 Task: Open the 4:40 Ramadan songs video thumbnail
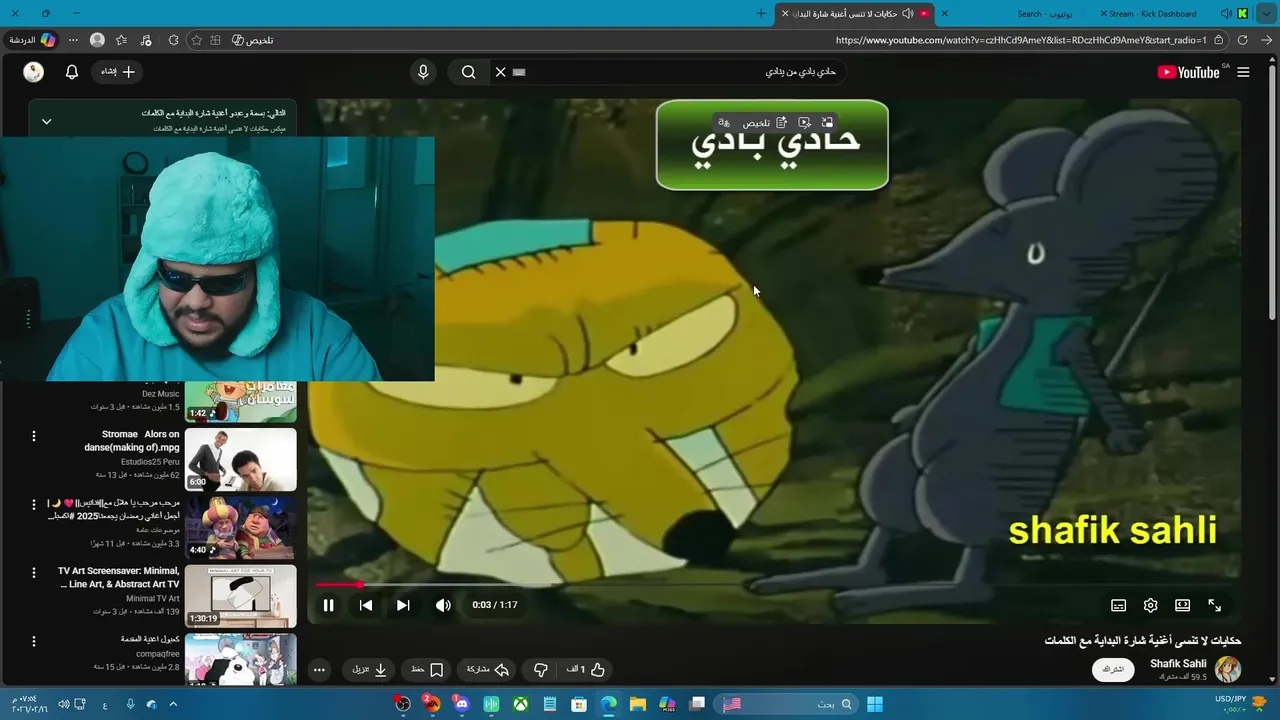click(x=241, y=528)
